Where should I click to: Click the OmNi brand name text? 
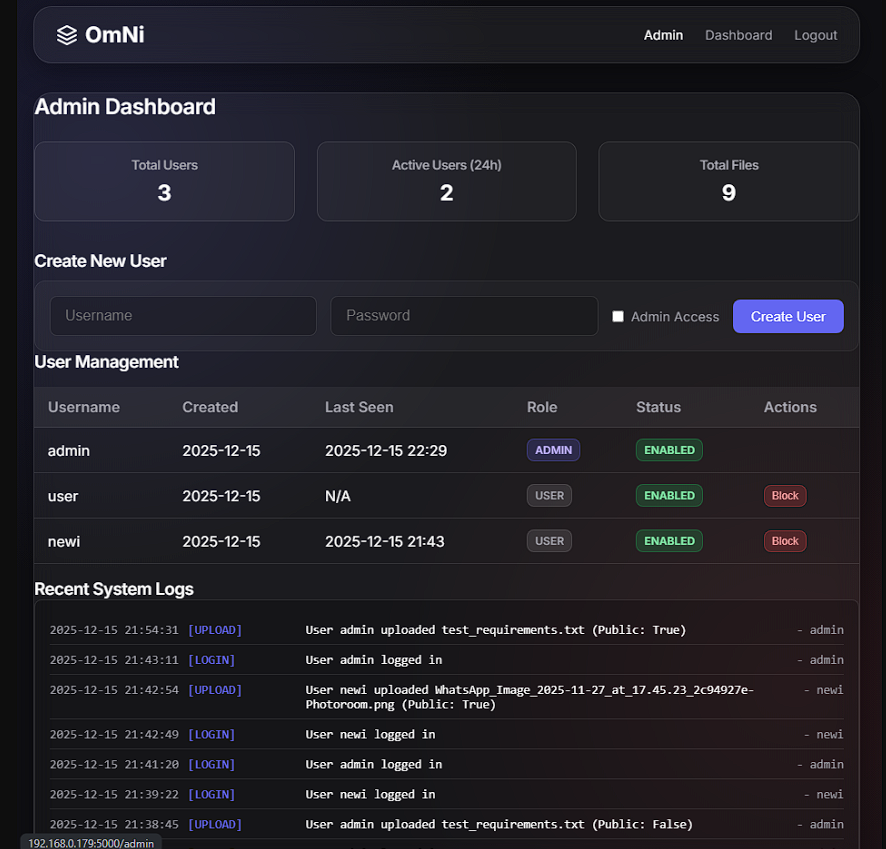pos(114,35)
